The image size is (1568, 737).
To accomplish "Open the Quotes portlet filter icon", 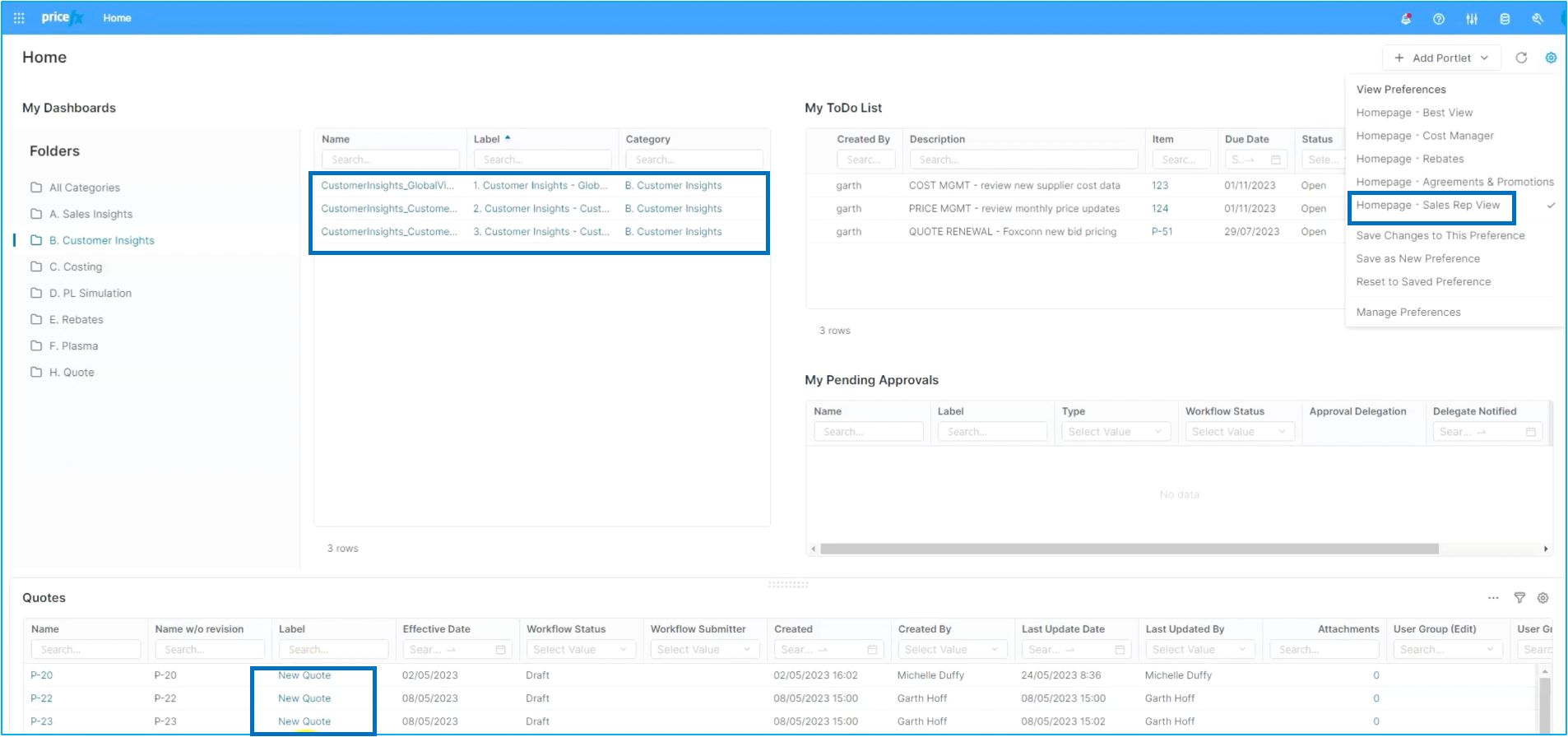I will [x=1519, y=598].
